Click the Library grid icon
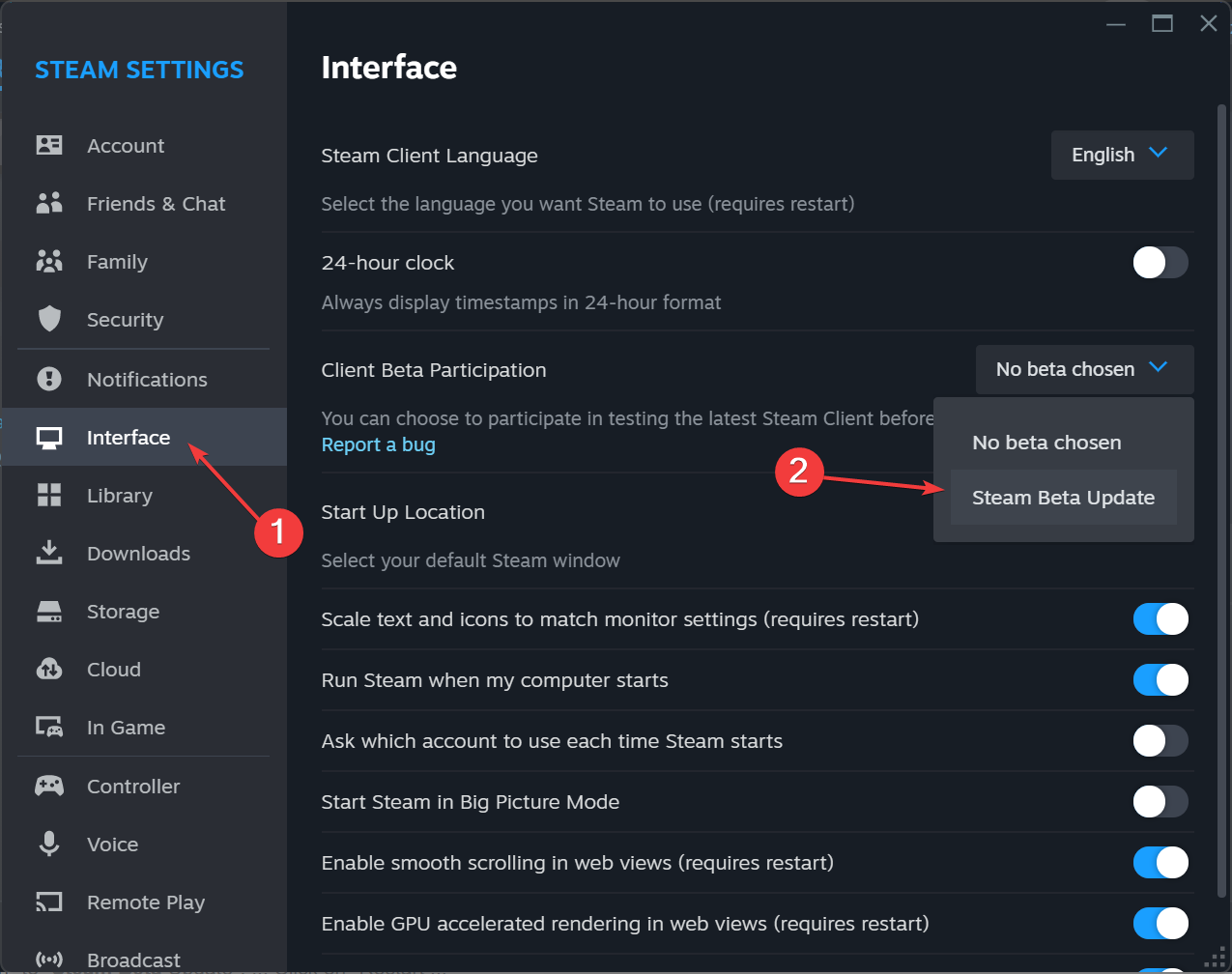Image resolution: width=1232 pixels, height=974 pixels. click(49, 495)
